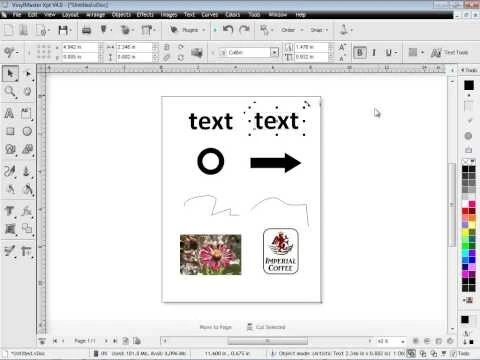Open the Arrange menu
The width and height of the screenshot is (480, 360).
click(x=95, y=15)
